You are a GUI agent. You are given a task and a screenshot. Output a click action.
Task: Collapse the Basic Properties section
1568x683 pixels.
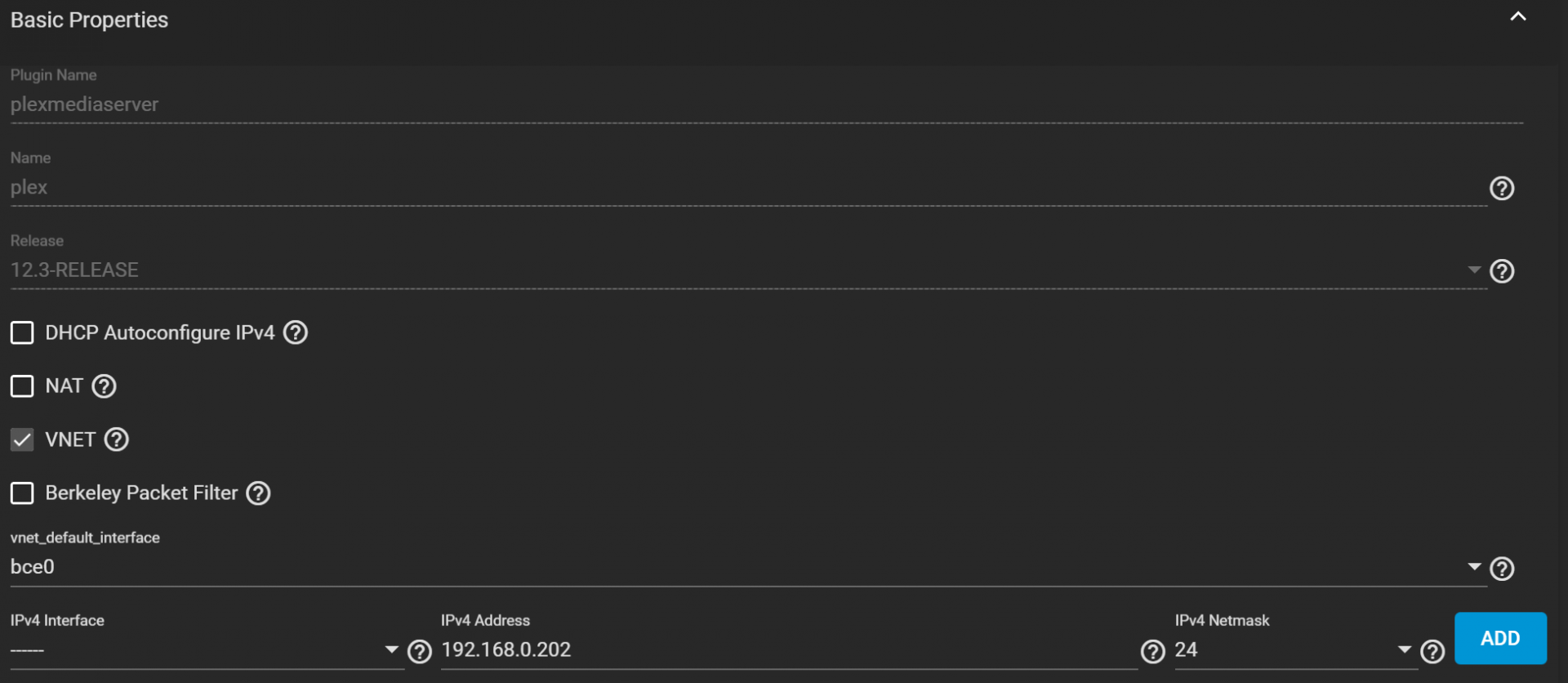1517,16
